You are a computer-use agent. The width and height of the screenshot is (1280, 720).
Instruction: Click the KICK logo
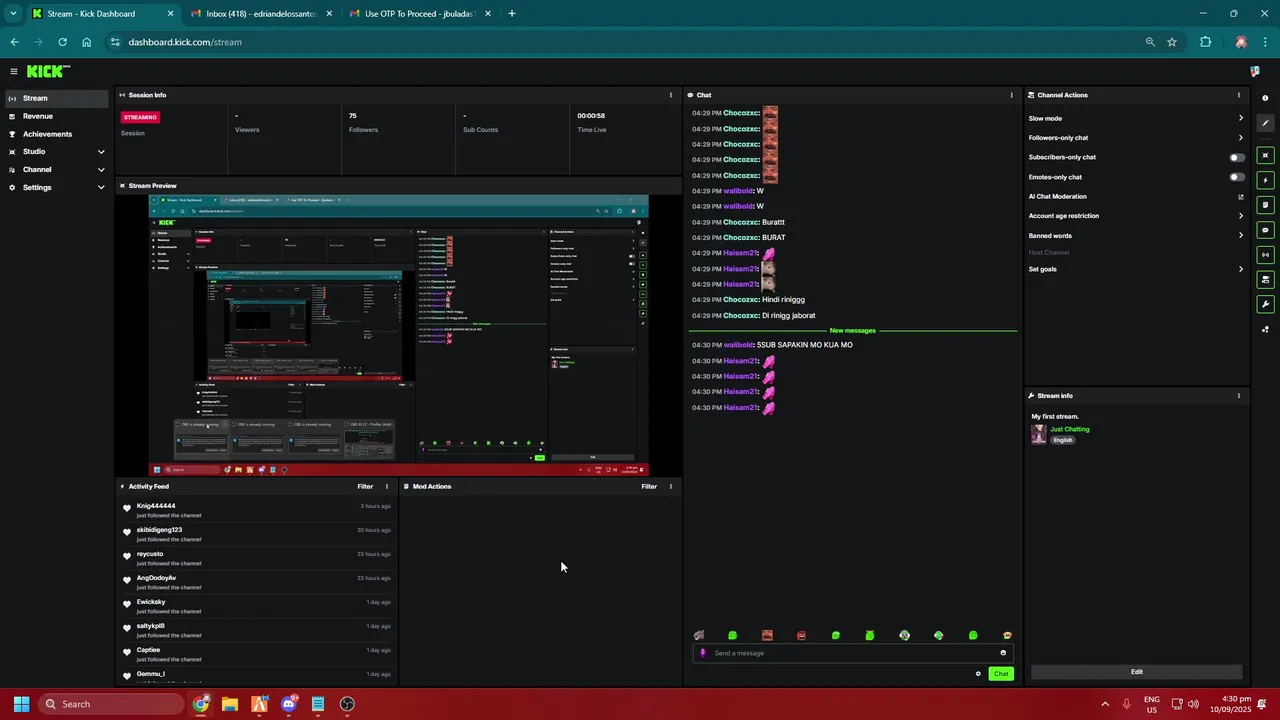point(48,71)
